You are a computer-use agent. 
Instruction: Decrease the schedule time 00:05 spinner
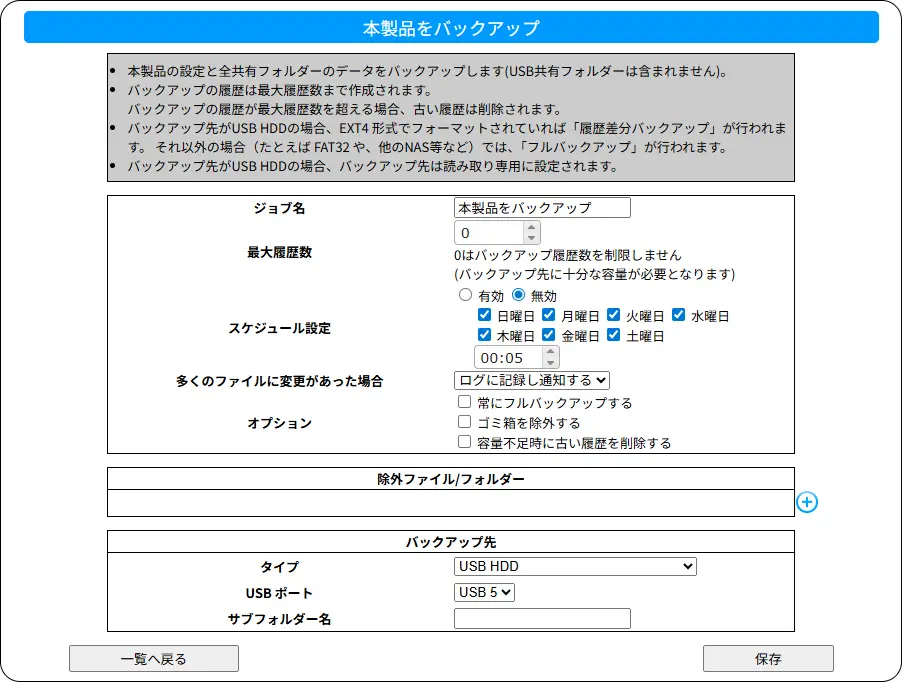point(550,363)
